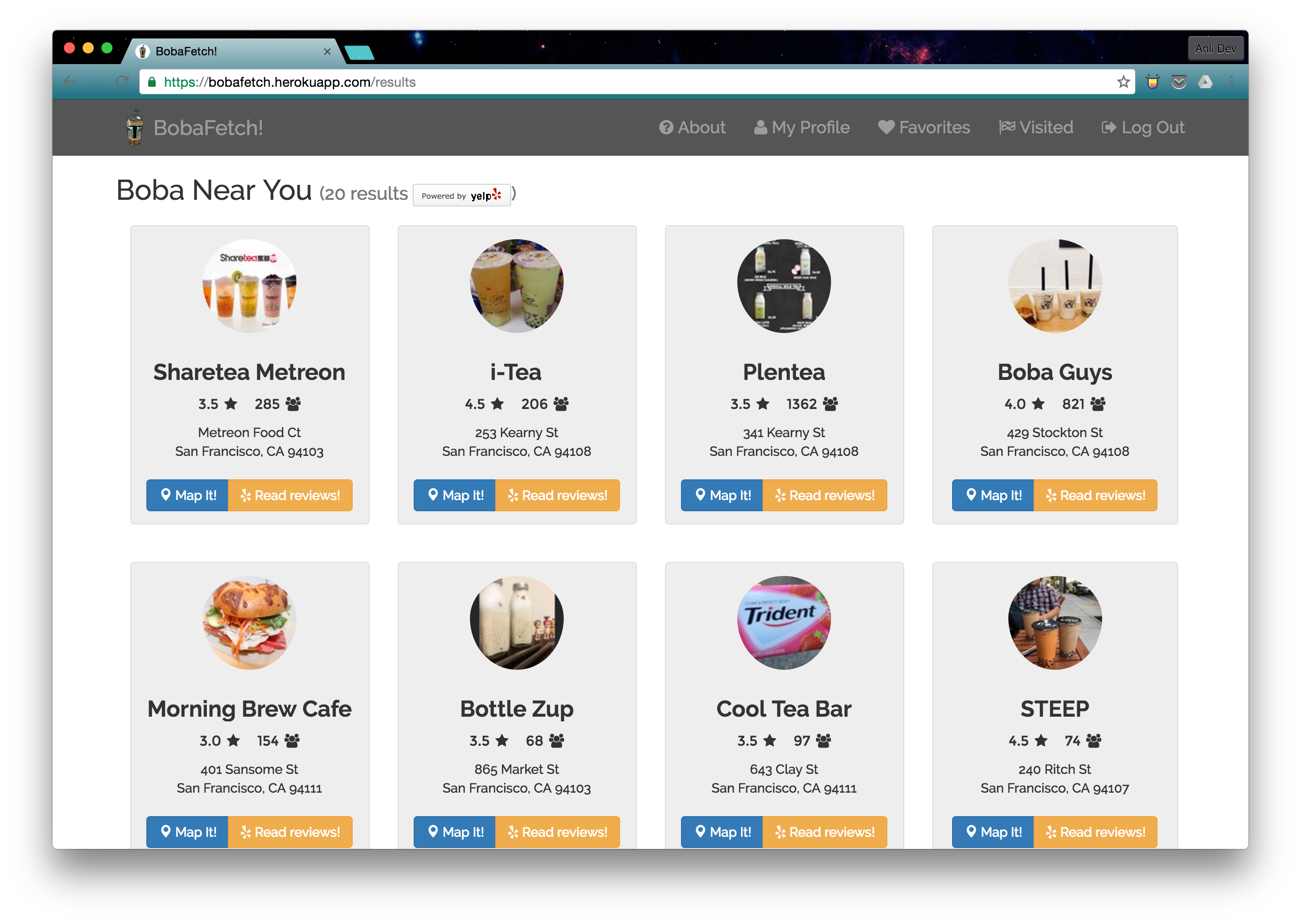Read reviews for i-Tea
This screenshot has height=924, width=1301.
coord(558,495)
